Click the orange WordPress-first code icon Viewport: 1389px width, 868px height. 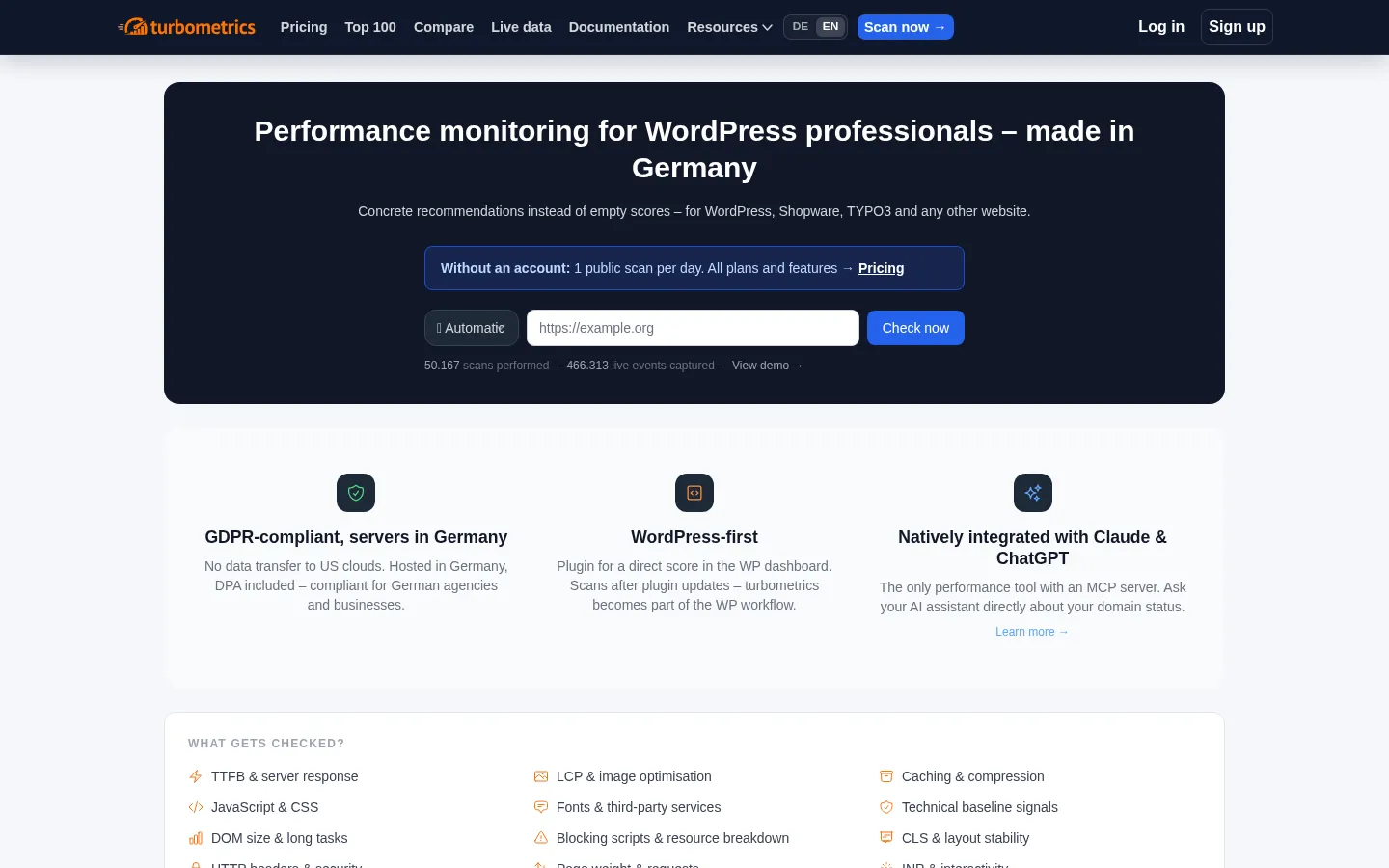694,493
